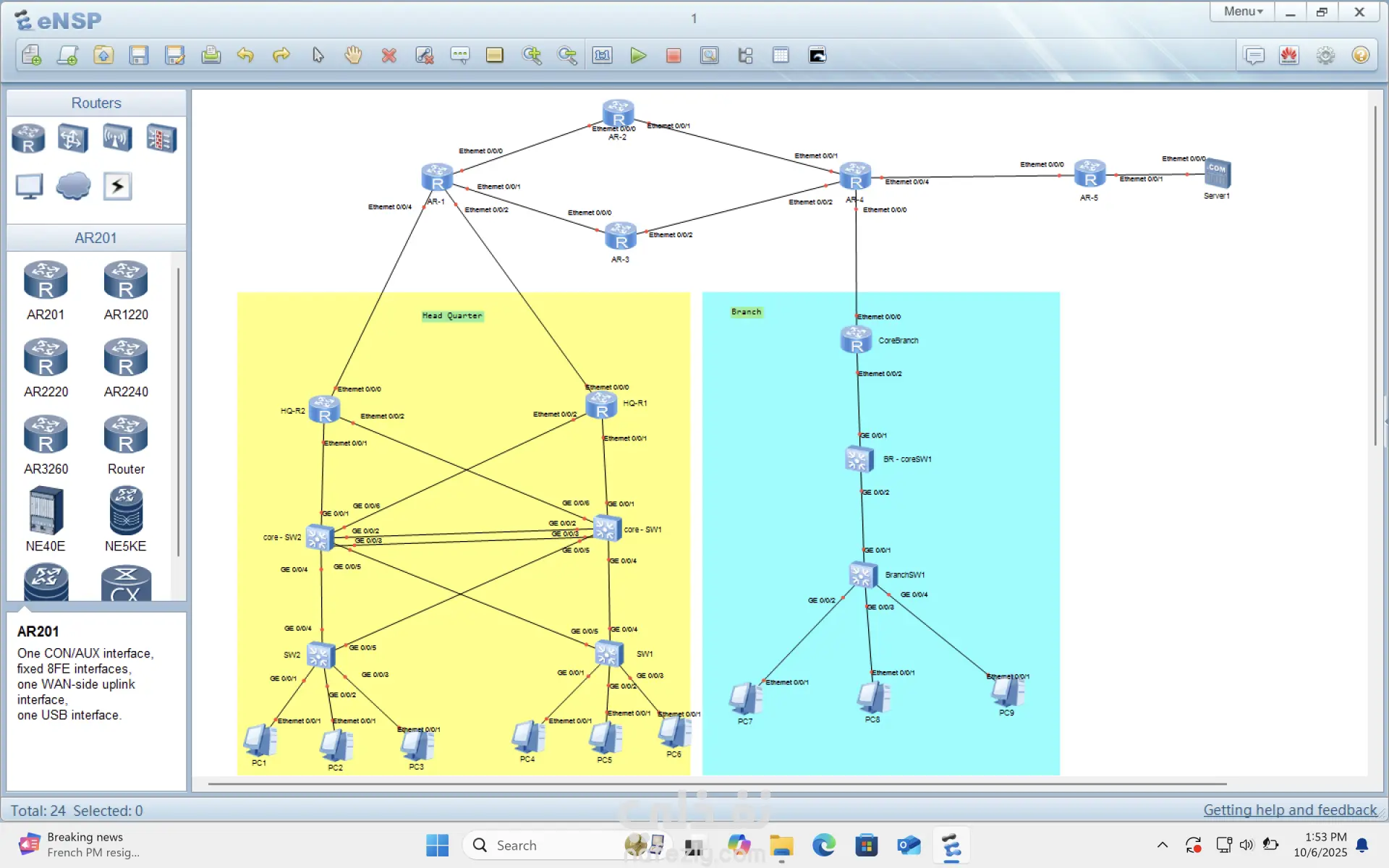1389x868 pixels.
Task: Select the rectangle palette drawing tool
Action: point(495,56)
